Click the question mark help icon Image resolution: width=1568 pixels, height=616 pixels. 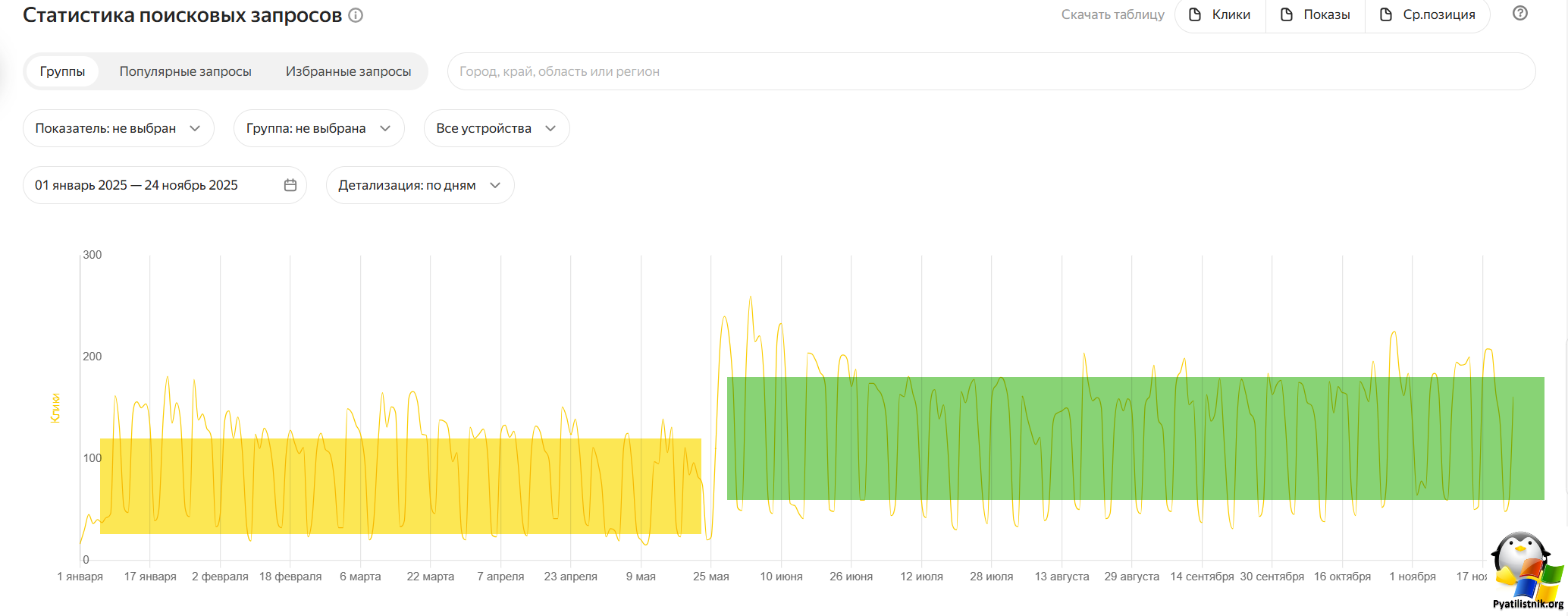(x=1519, y=14)
